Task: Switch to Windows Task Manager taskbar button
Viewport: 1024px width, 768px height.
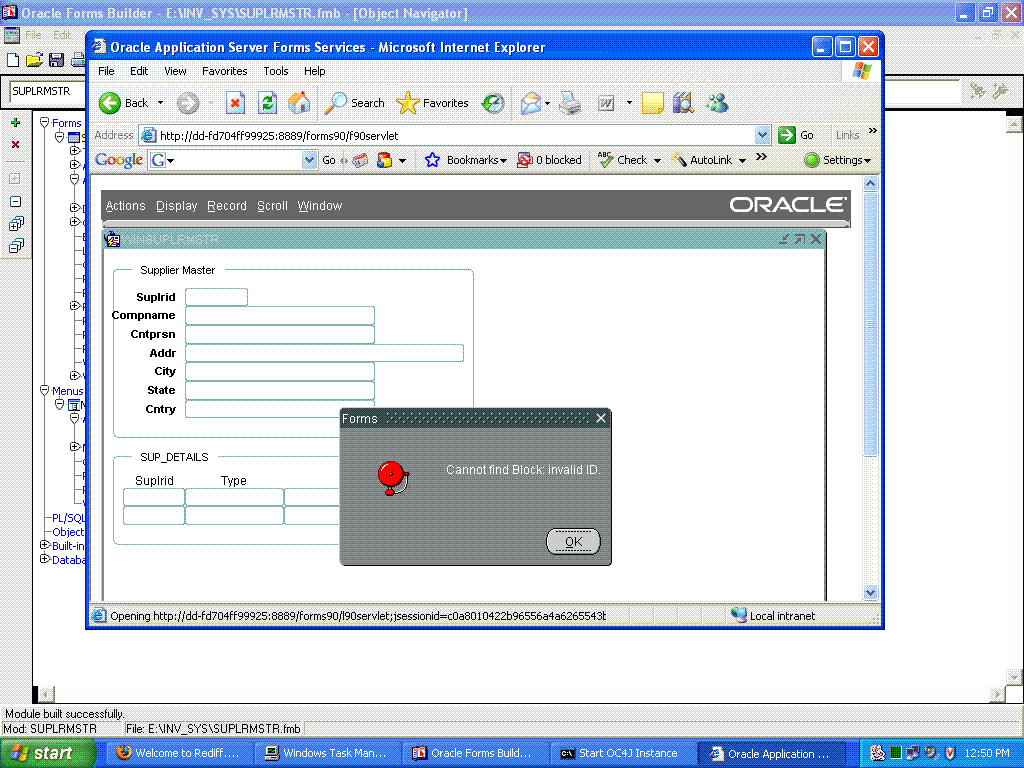Action: (x=327, y=753)
